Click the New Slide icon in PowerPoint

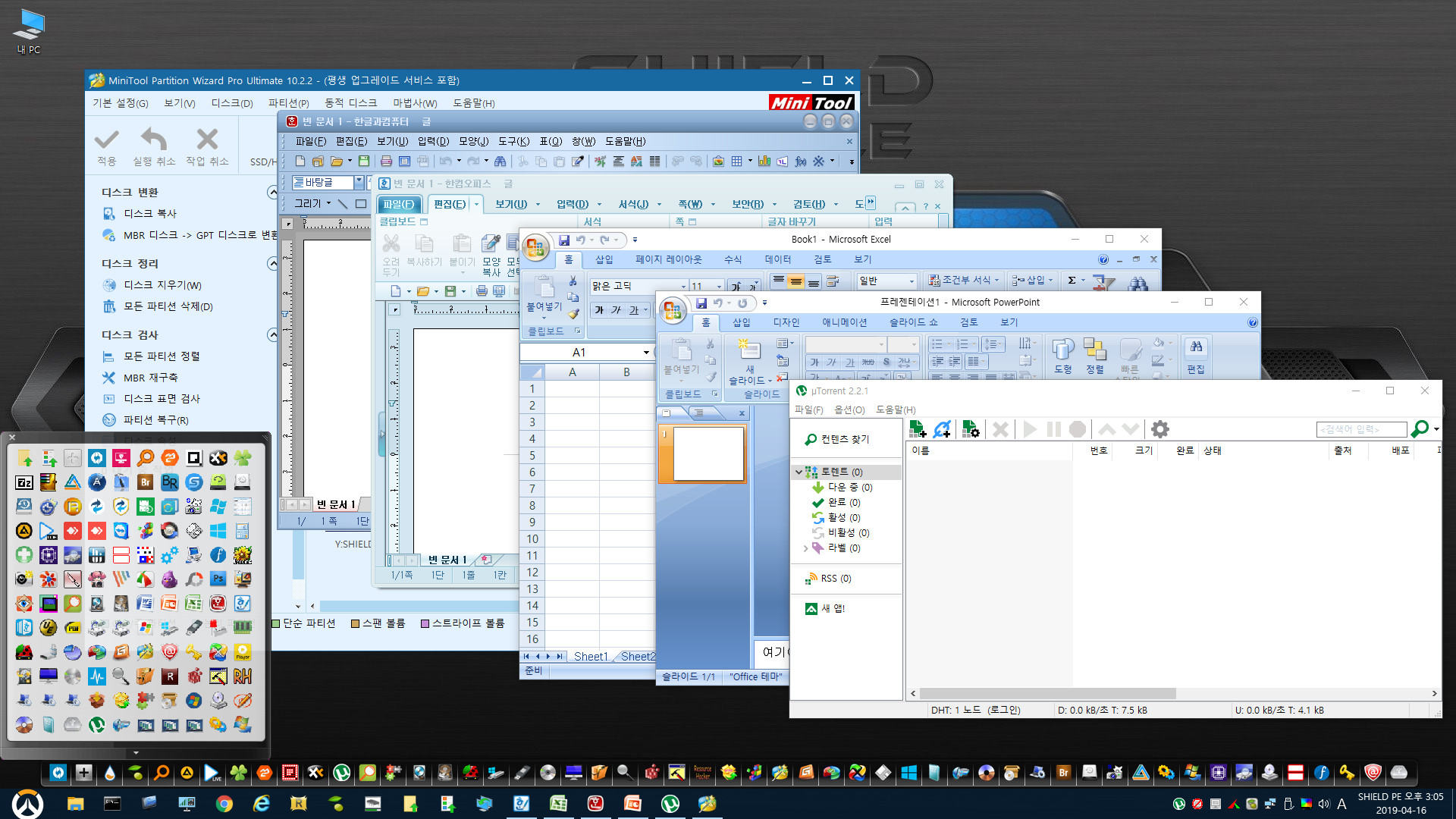point(749,349)
